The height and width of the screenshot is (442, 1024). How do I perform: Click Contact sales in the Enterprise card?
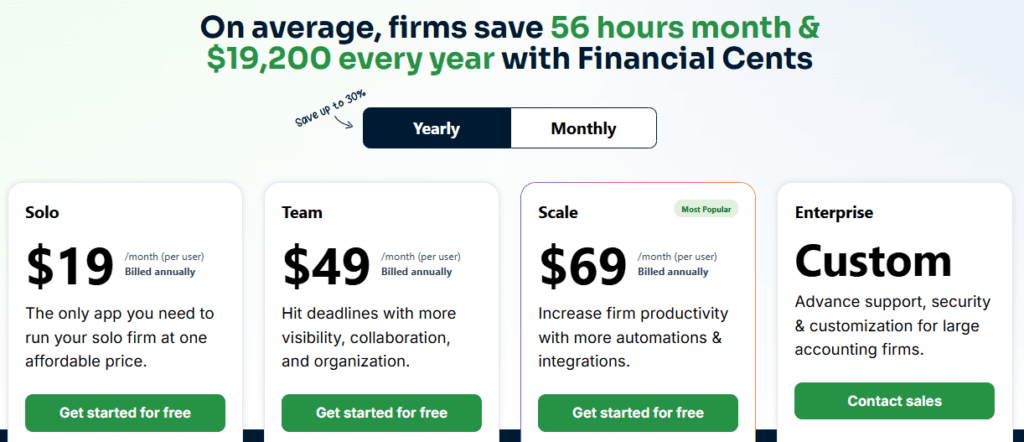(x=894, y=401)
